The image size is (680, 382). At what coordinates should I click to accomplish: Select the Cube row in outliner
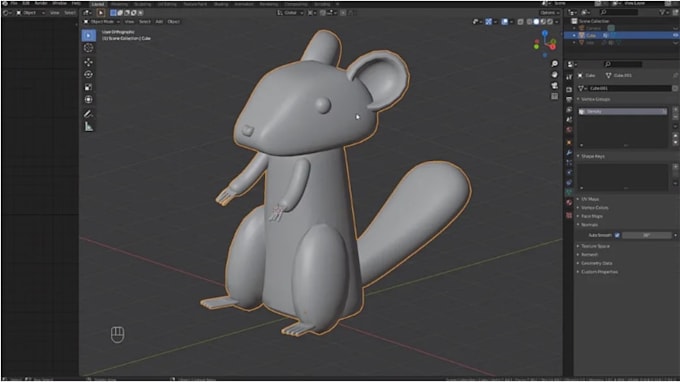point(621,35)
